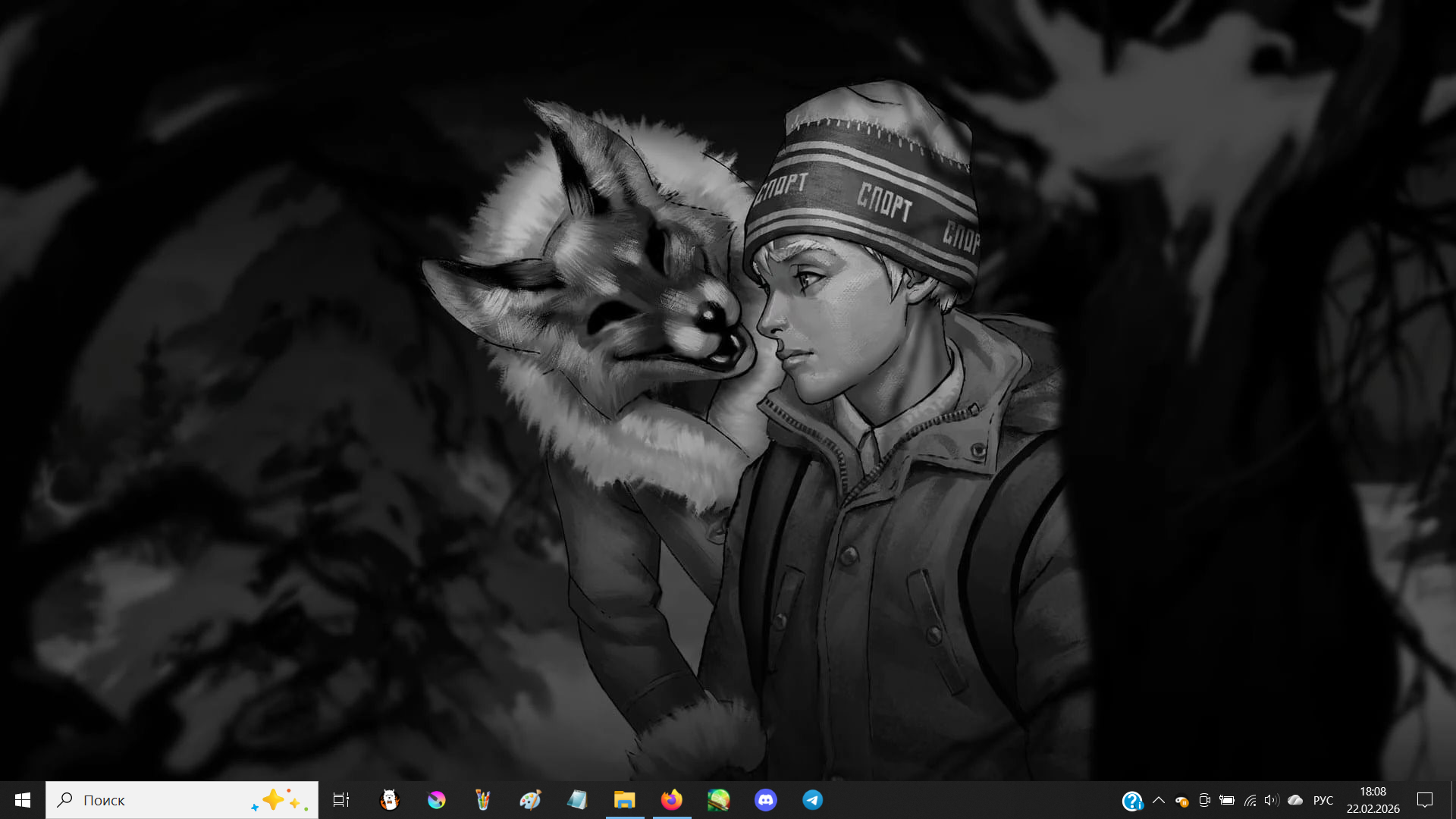Launch the FireAlpaca app

(x=389, y=800)
